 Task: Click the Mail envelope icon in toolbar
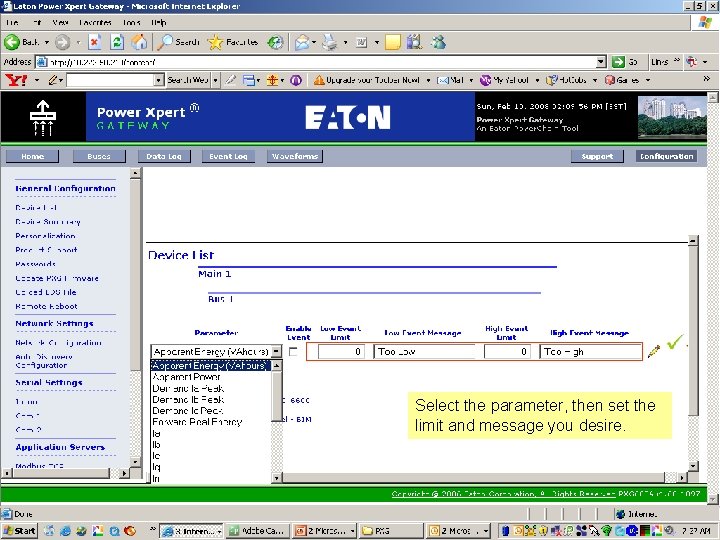[x=302, y=43]
